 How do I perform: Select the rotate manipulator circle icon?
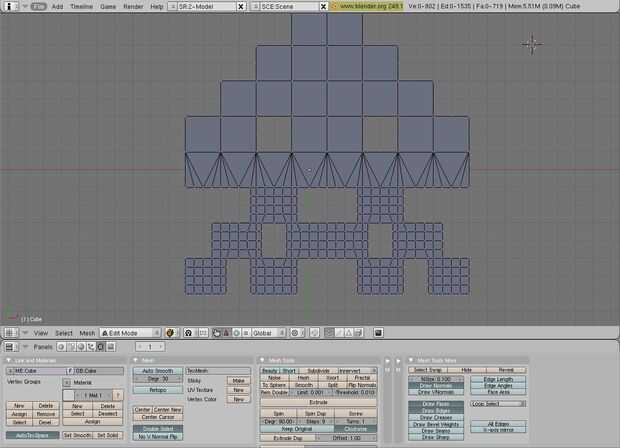236,333
